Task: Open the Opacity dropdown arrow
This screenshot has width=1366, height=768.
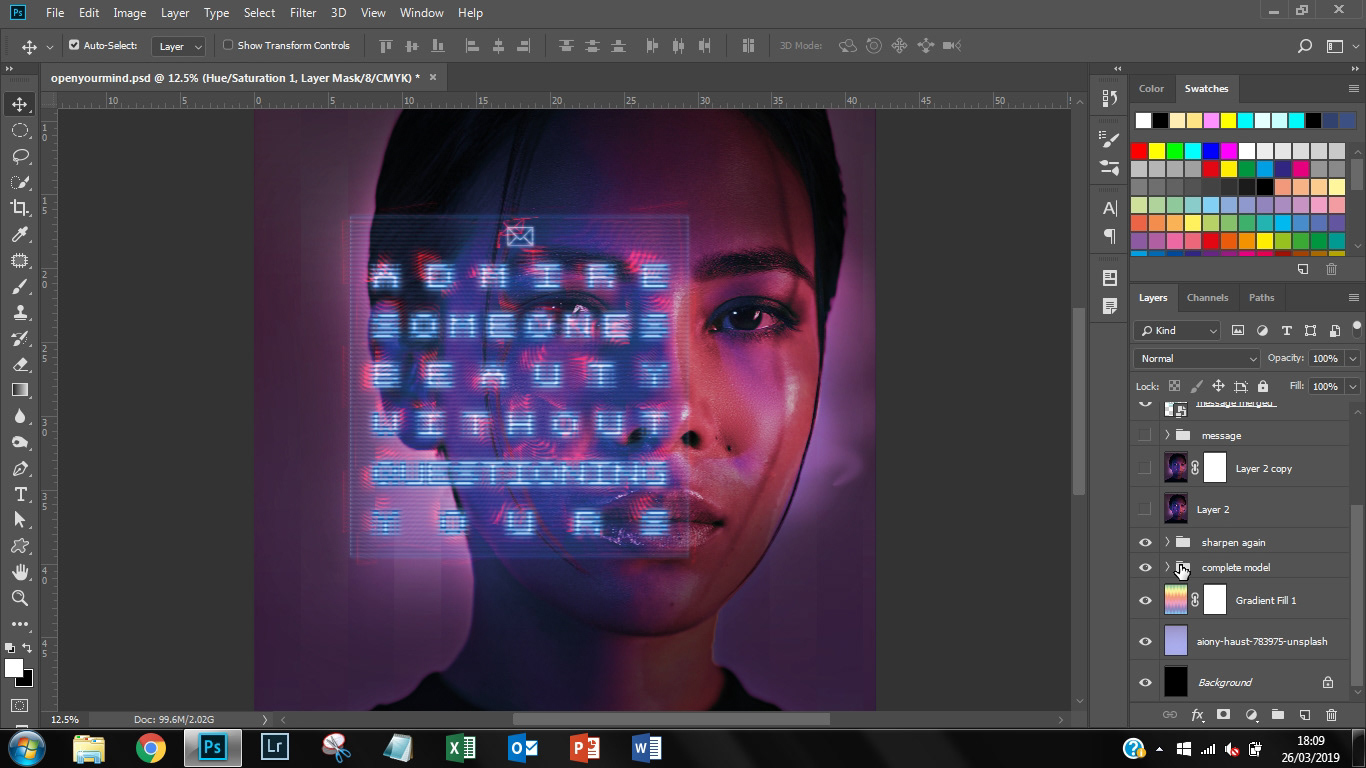Action: (1353, 358)
